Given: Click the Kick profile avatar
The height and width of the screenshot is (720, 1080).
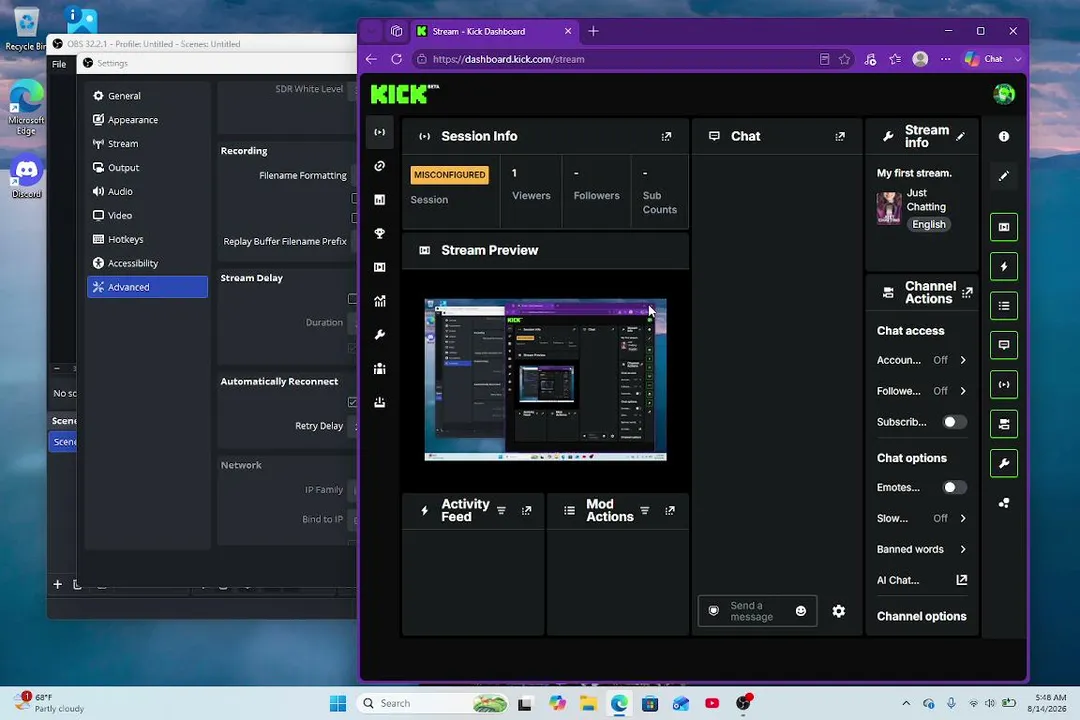Looking at the screenshot, I should [x=1004, y=94].
